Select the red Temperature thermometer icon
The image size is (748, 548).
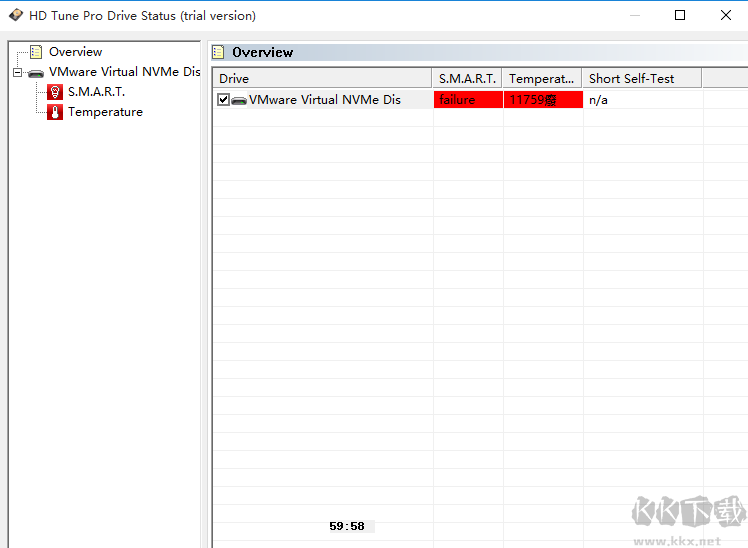(x=55, y=112)
